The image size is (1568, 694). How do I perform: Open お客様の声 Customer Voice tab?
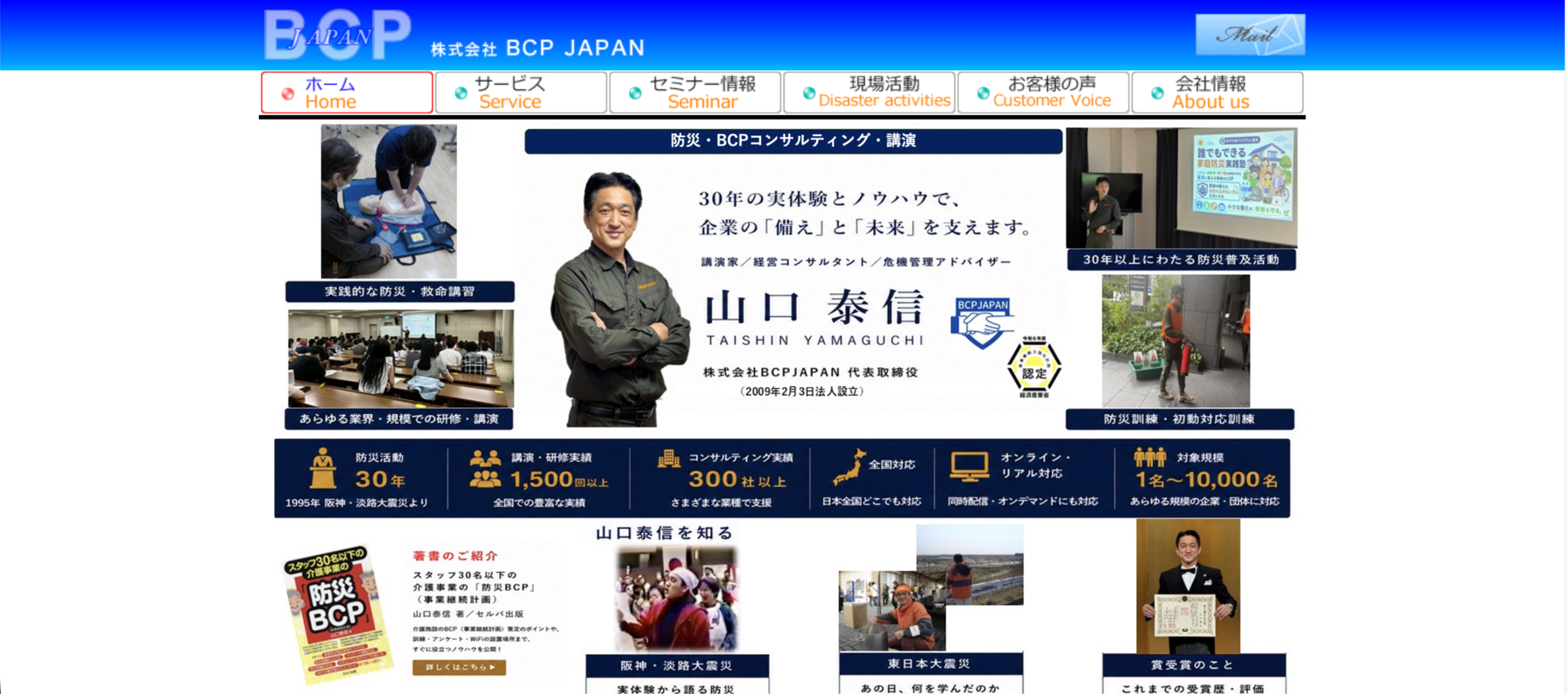(x=1044, y=93)
